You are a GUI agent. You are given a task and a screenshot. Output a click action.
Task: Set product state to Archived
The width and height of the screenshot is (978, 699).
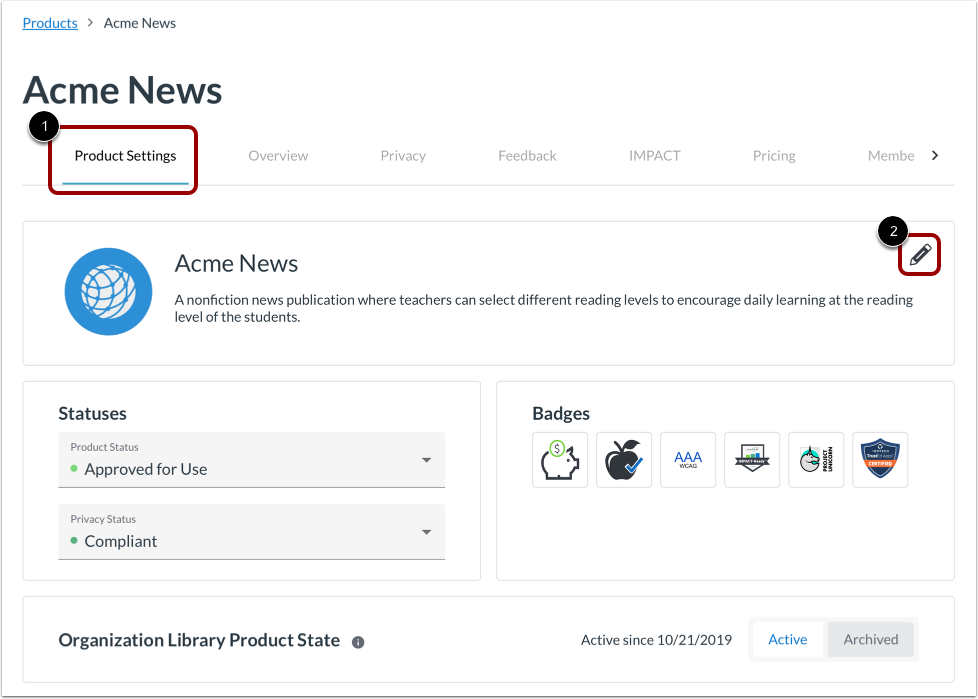[x=870, y=639]
